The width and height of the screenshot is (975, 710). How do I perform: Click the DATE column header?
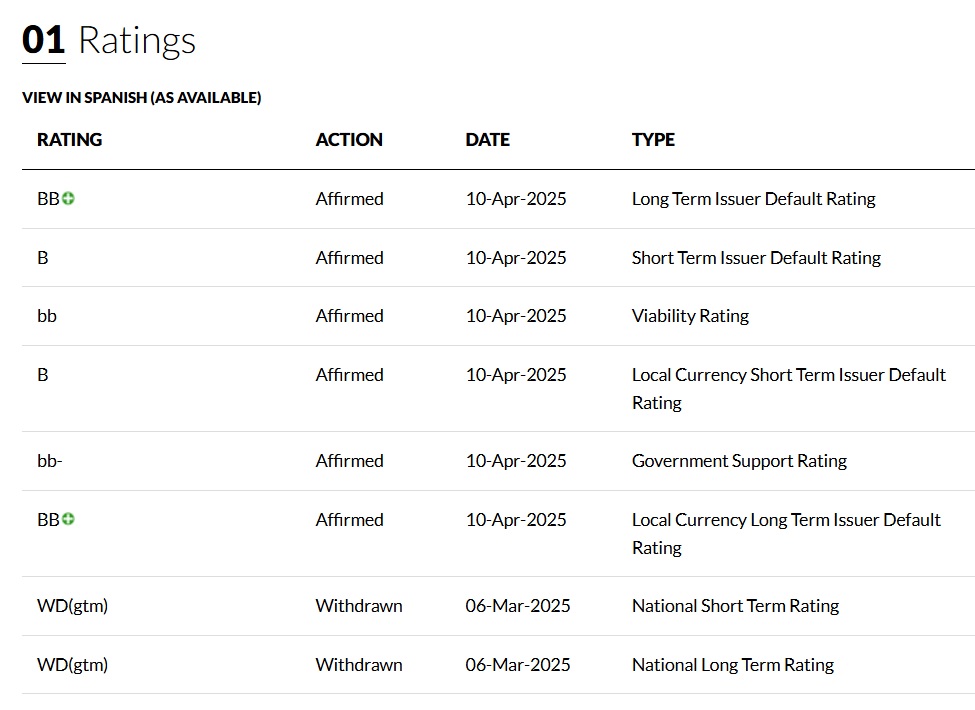487,140
